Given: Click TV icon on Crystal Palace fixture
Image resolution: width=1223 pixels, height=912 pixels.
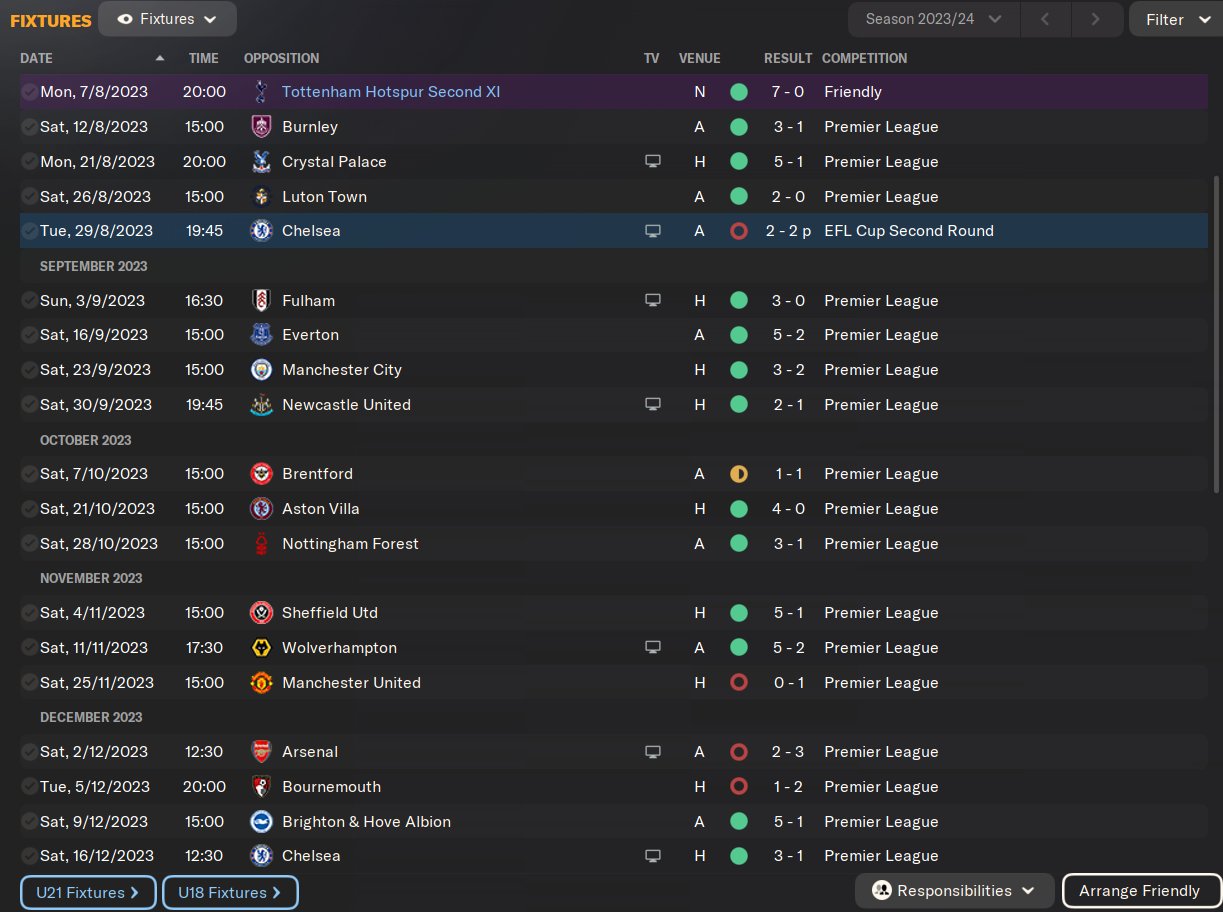Looking at the screenshot, I should 653,162.
